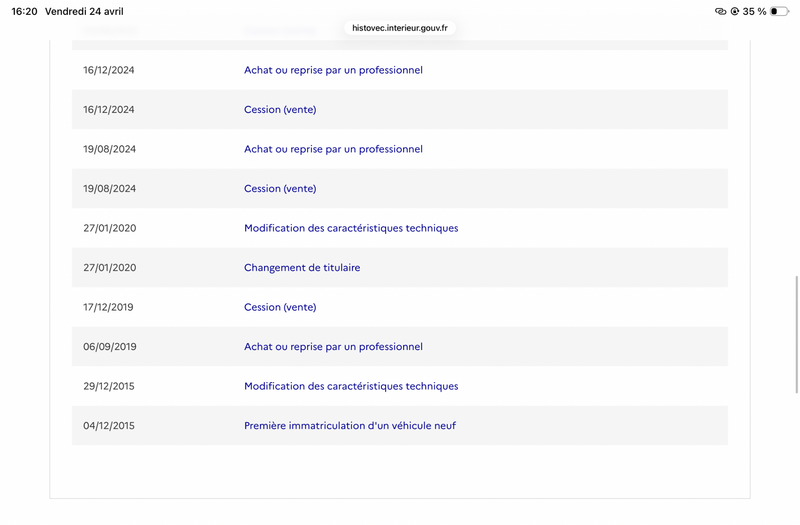Tap the linked-devices icon in status bar
The image size is (800, 525).
tap(720, 11)
